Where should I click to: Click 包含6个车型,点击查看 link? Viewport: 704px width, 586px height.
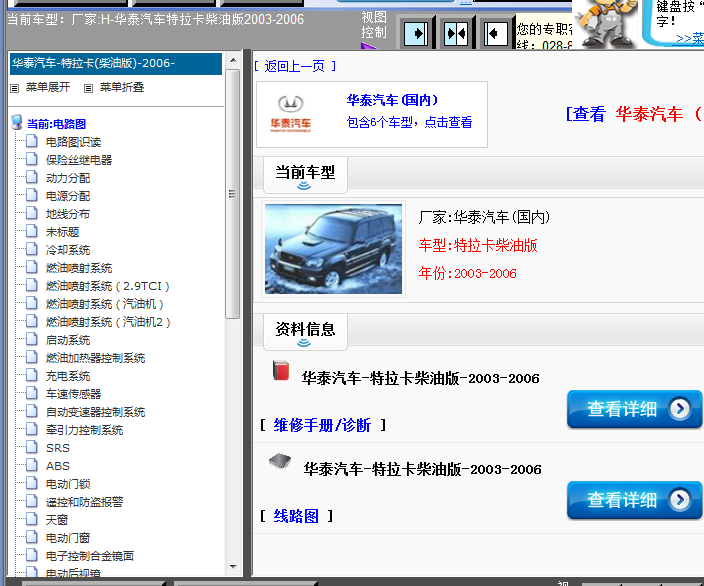[x=409, y=122]
